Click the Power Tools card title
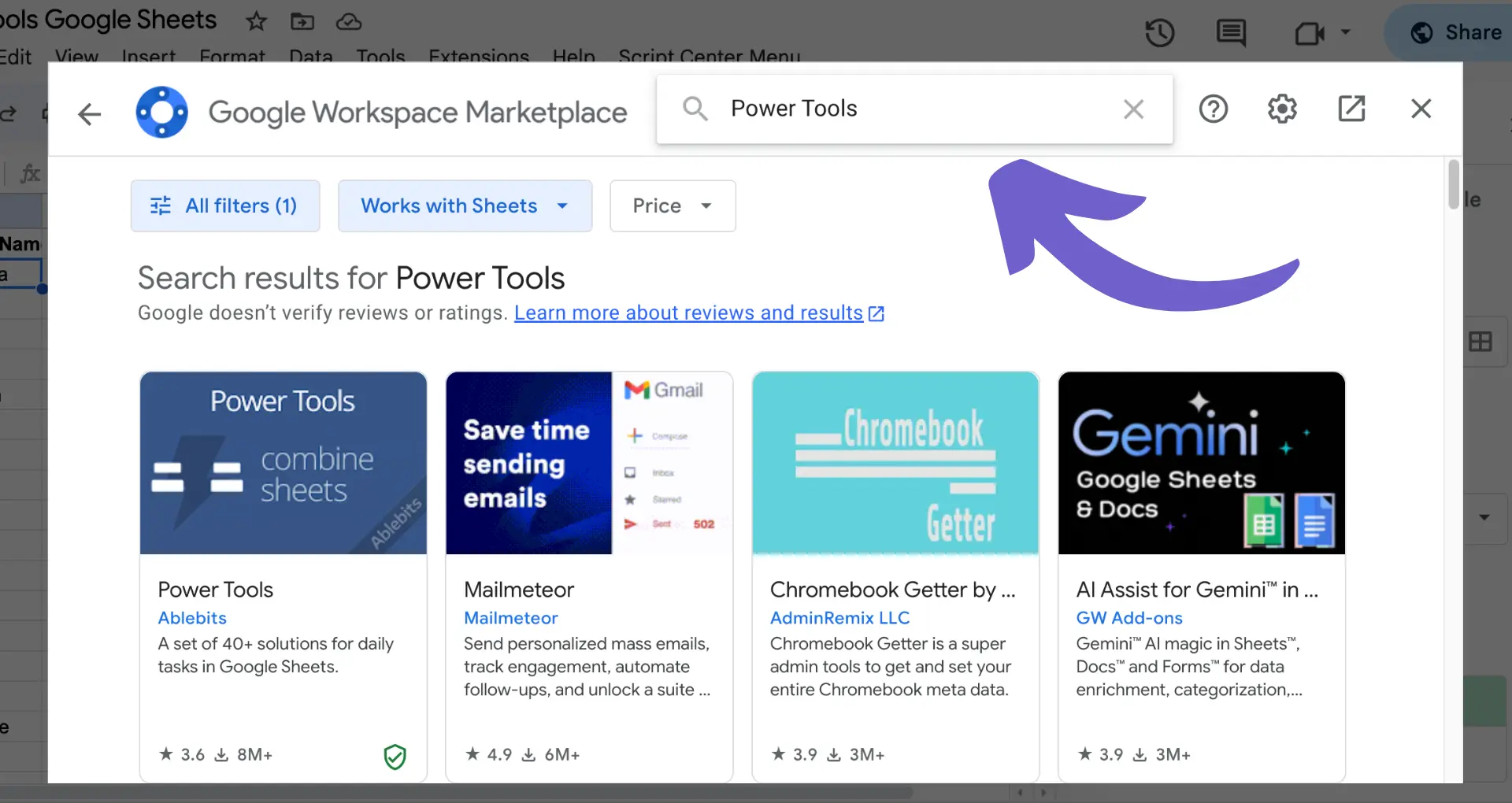Screen dimensions: 1512x803 point(216,590)
